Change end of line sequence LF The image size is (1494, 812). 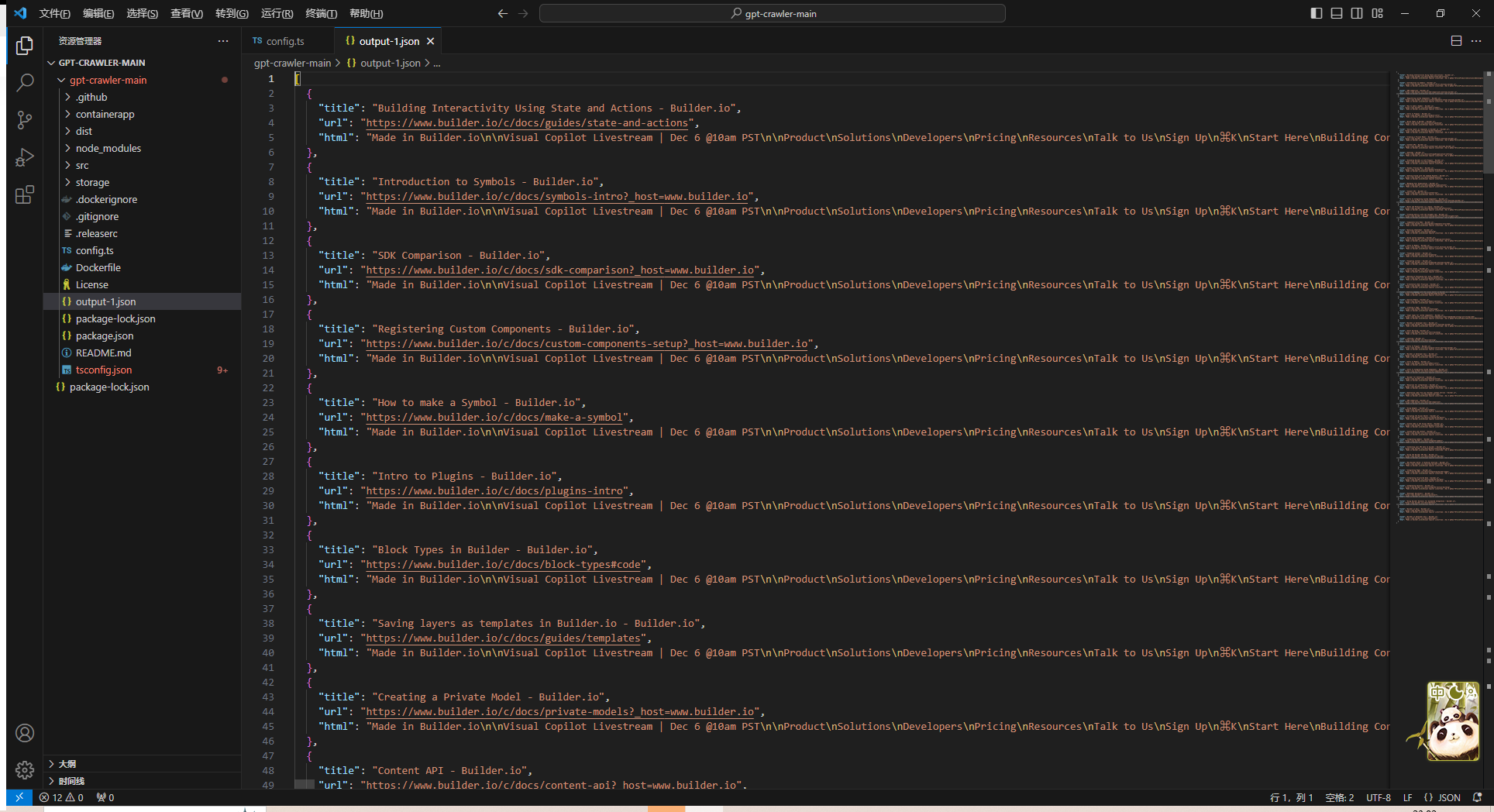(1408, 797)
